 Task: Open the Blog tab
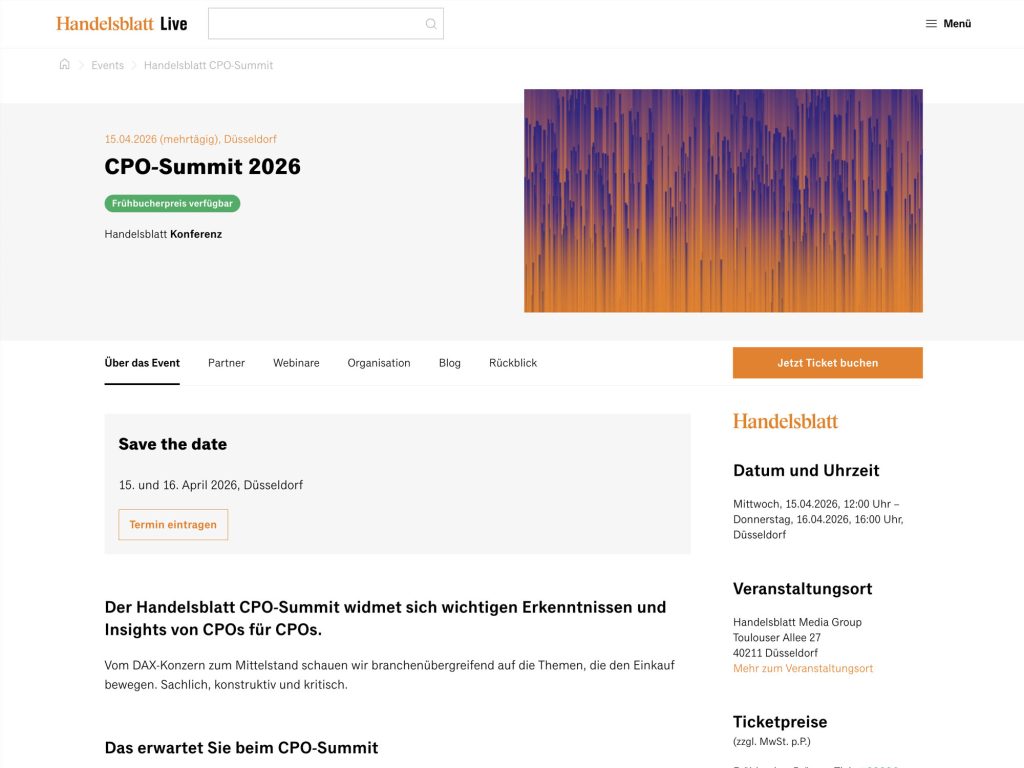tap(449, 363)
